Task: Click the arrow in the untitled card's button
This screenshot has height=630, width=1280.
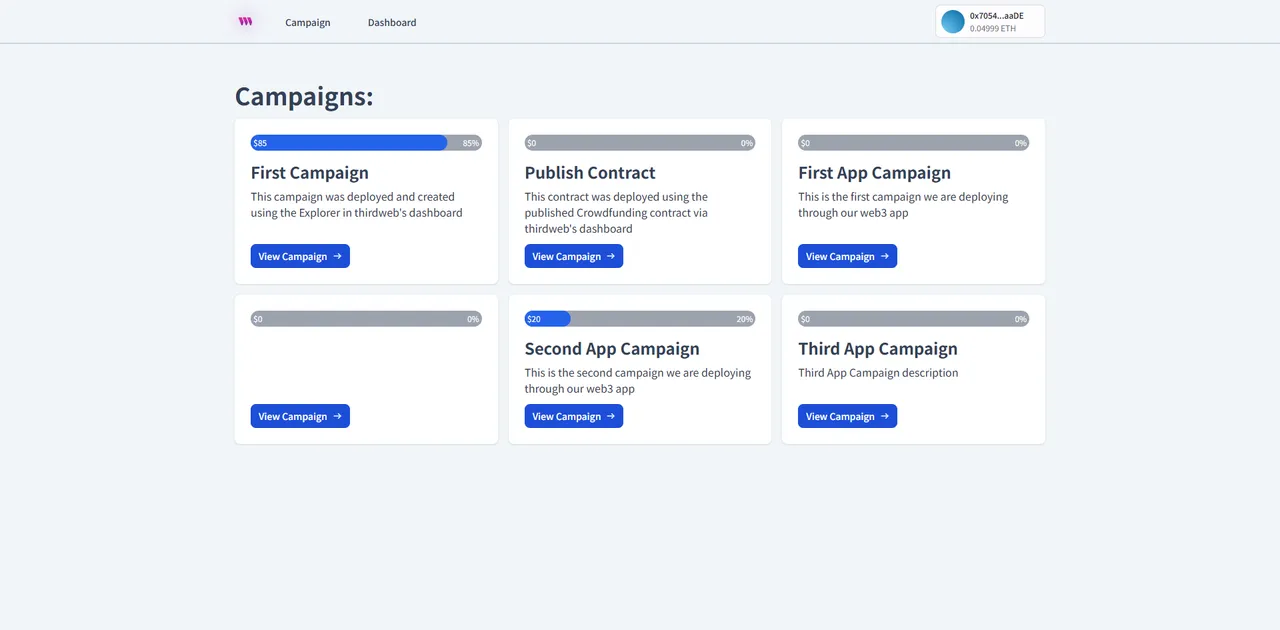Action: click(337, 416)
